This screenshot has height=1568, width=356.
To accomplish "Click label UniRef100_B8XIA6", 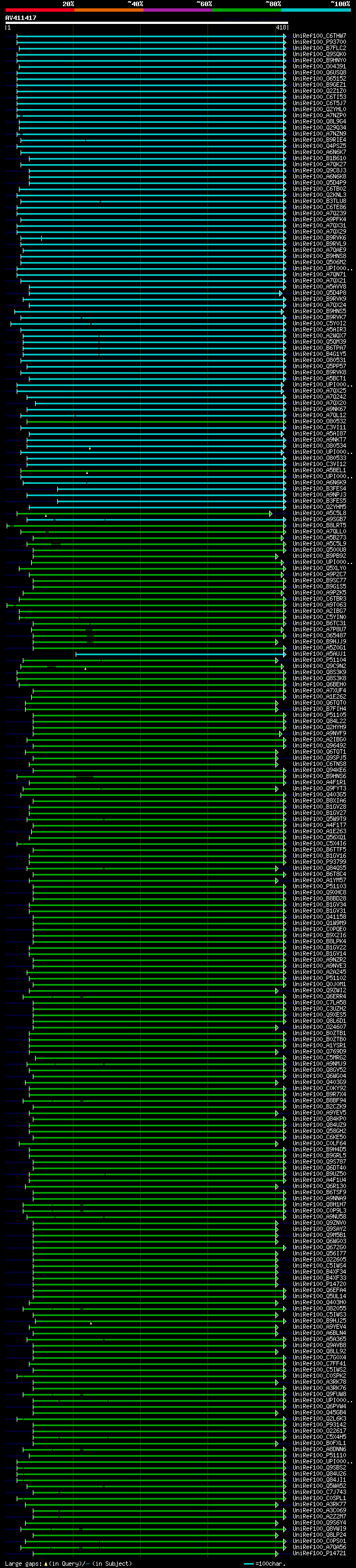I will pyautogui.click(x=319, y=800).
